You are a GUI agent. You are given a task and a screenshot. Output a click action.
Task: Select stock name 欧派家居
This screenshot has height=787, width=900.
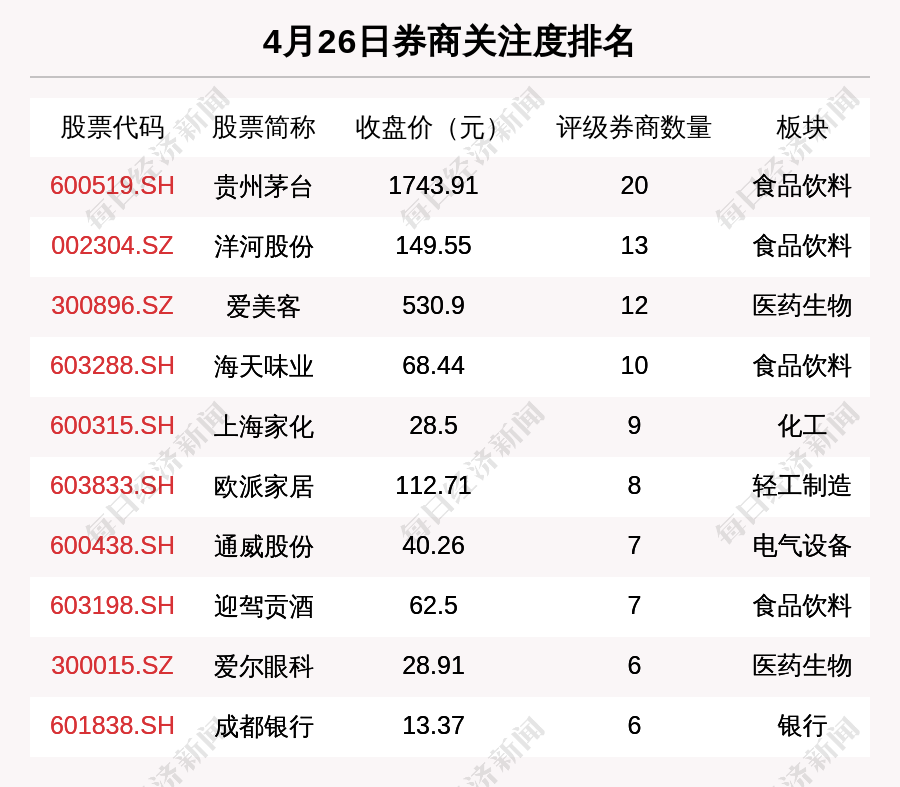[x=263, y=486]
